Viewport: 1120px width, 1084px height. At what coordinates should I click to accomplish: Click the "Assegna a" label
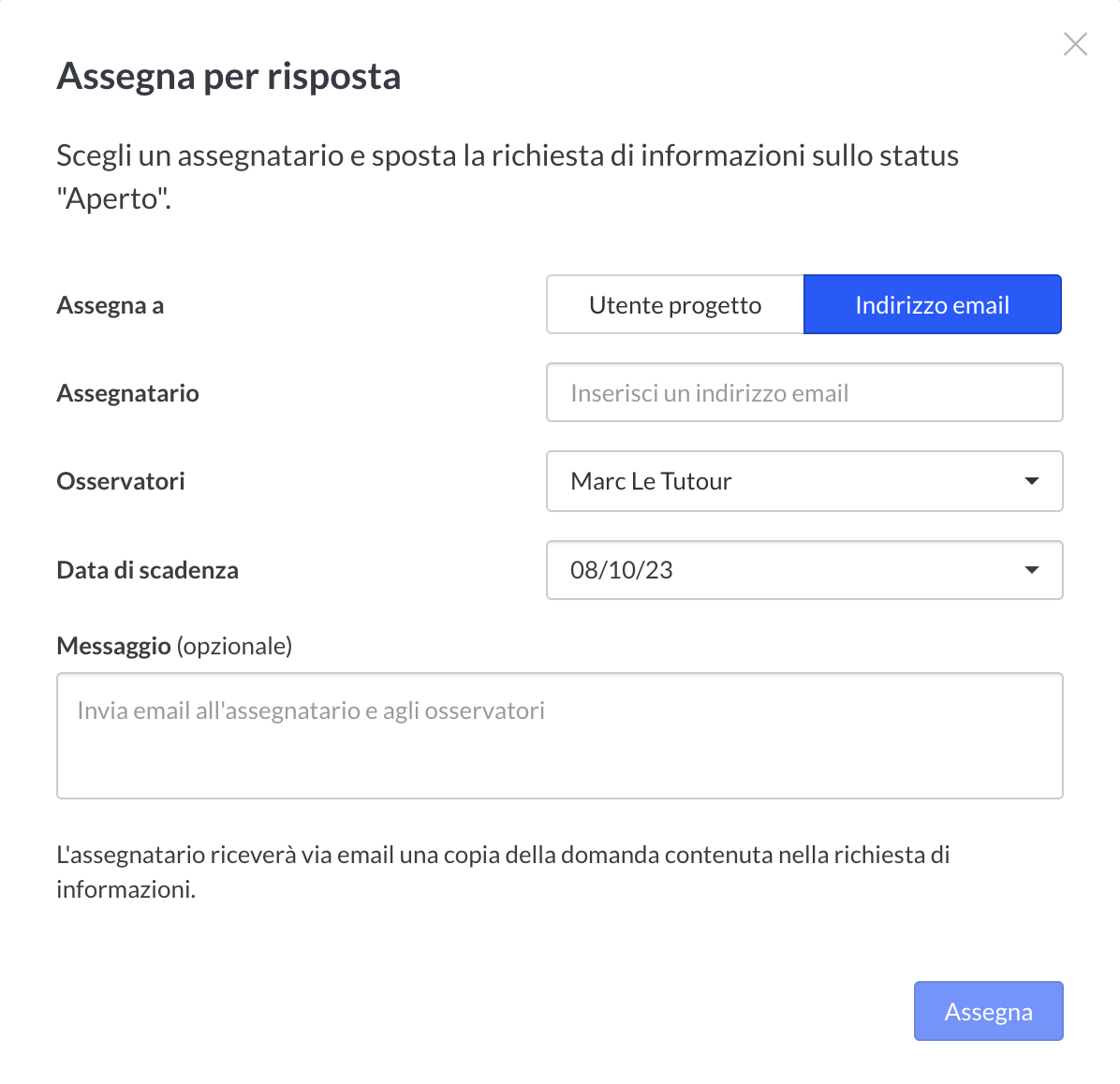tap(111, 305)
